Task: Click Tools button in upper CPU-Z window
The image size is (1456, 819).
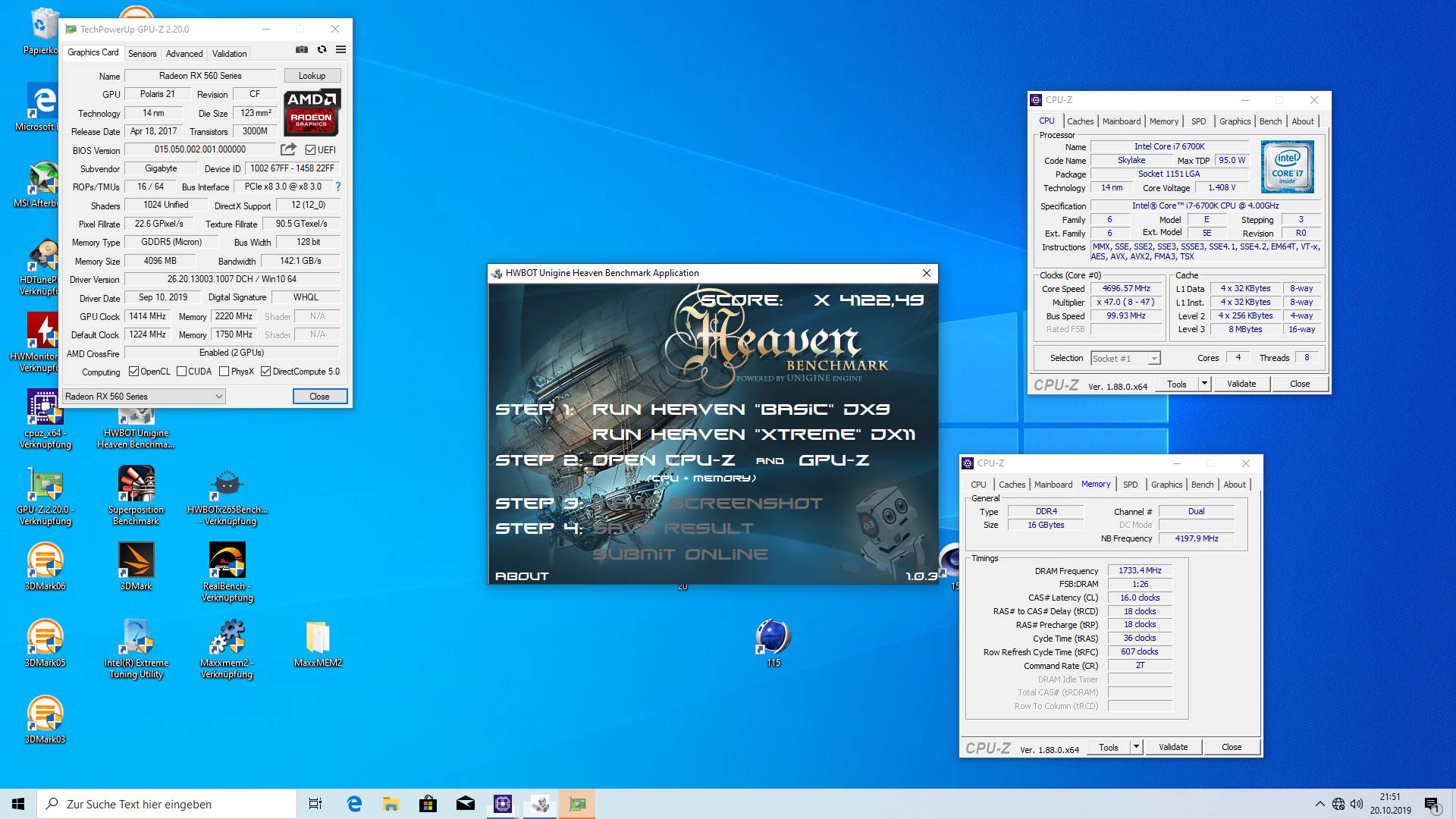Action: [1177, 384]
